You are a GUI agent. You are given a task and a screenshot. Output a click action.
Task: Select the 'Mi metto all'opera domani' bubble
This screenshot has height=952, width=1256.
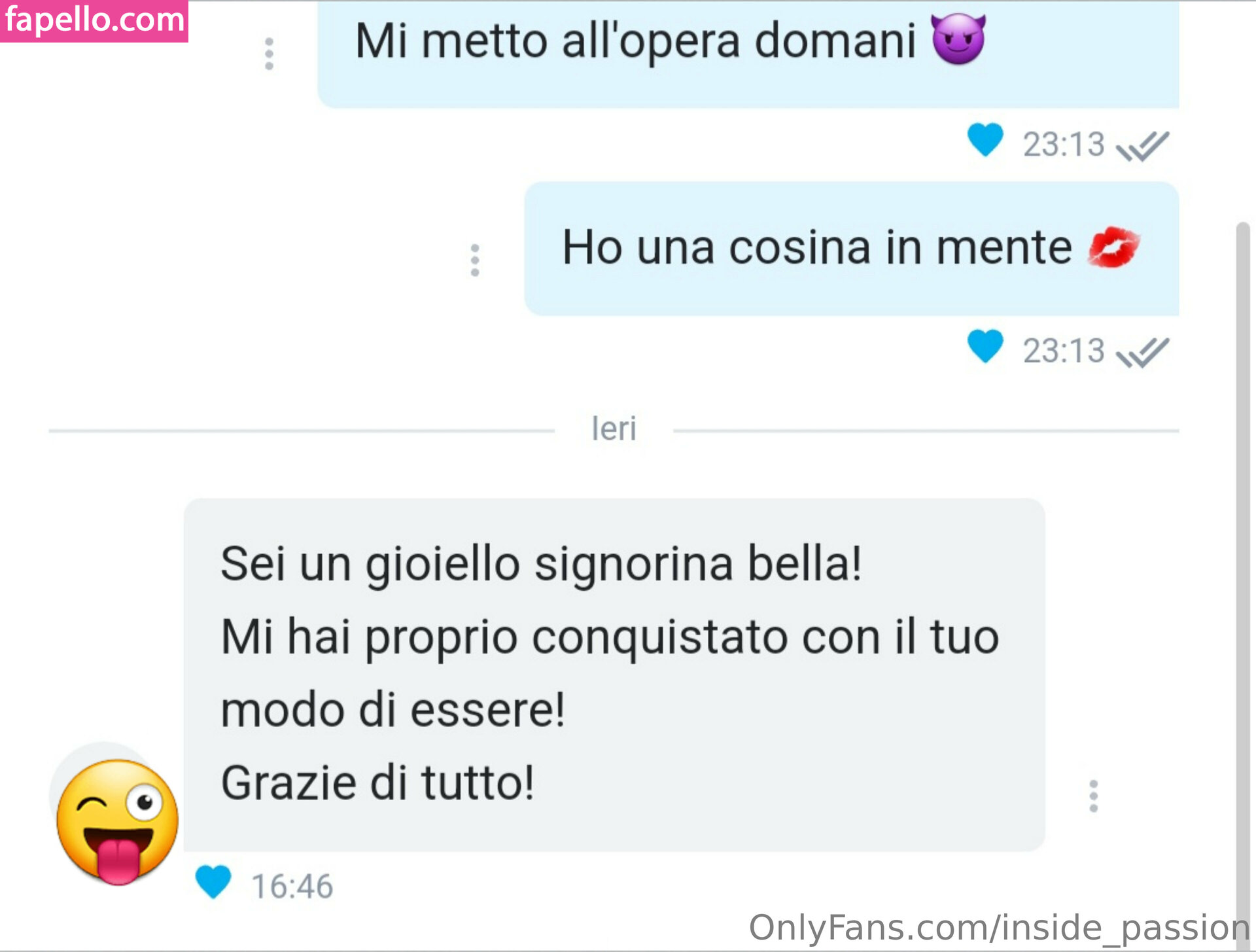pyautogui.click(x=748, y=54)
